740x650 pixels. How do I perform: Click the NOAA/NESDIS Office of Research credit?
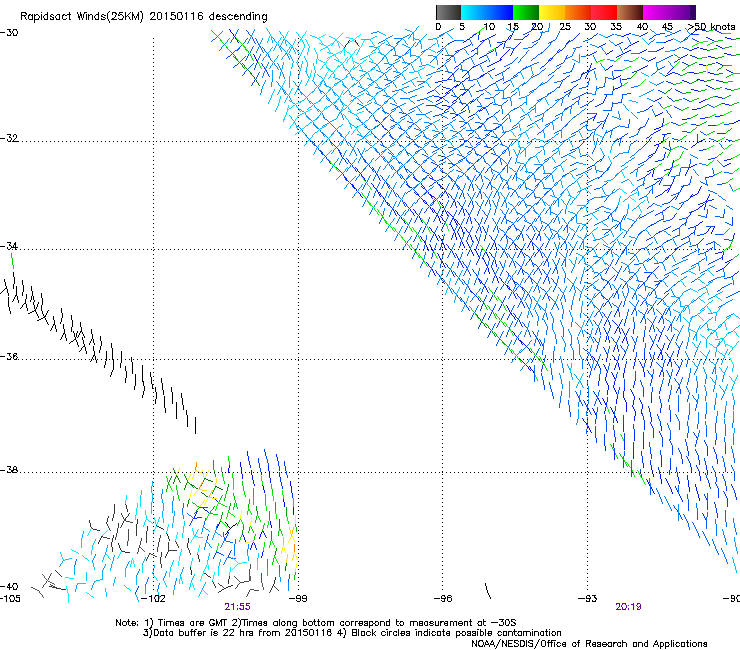coord(589,644)
